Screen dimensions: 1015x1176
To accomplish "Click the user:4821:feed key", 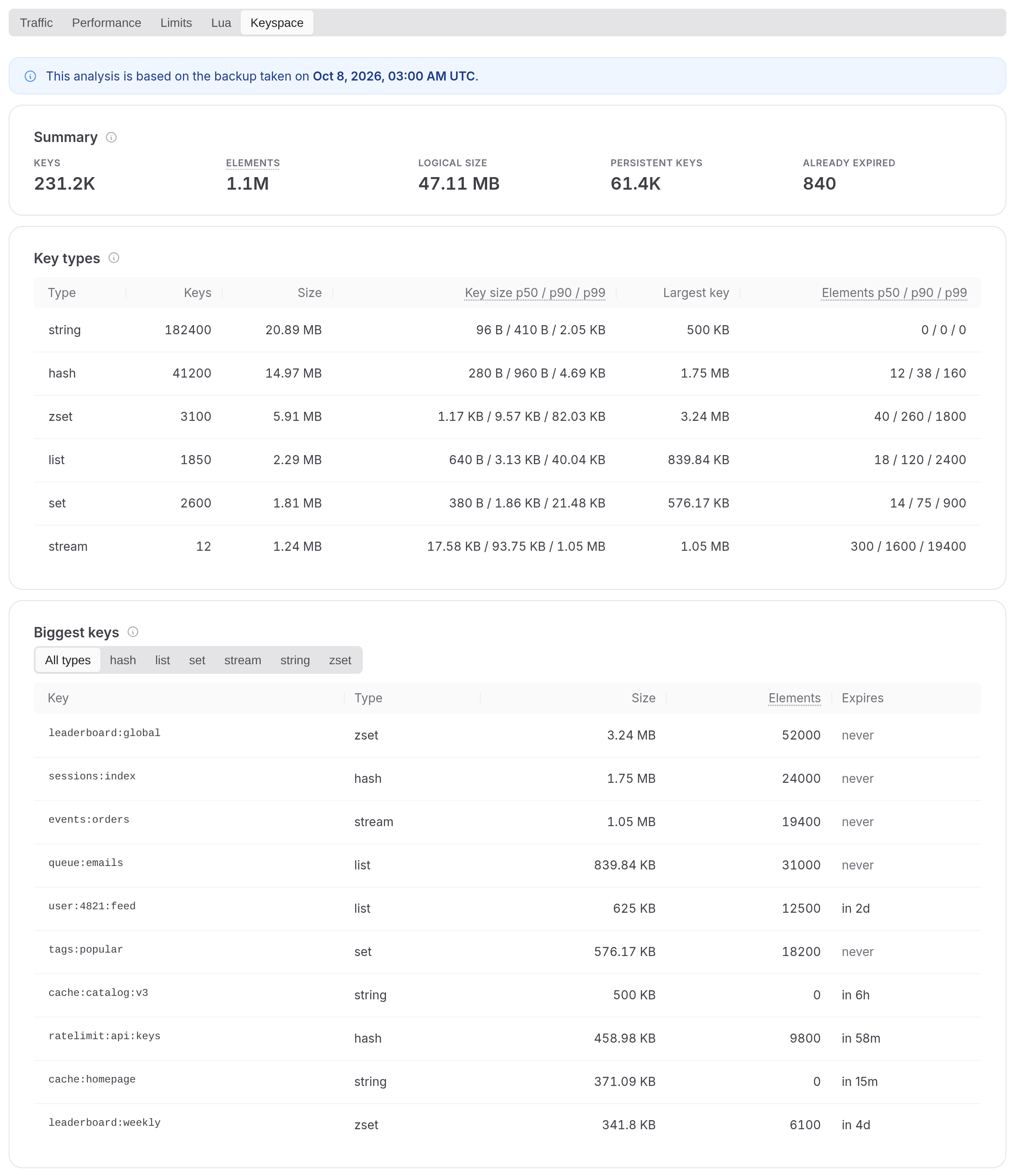I will (x=92, y=906).
